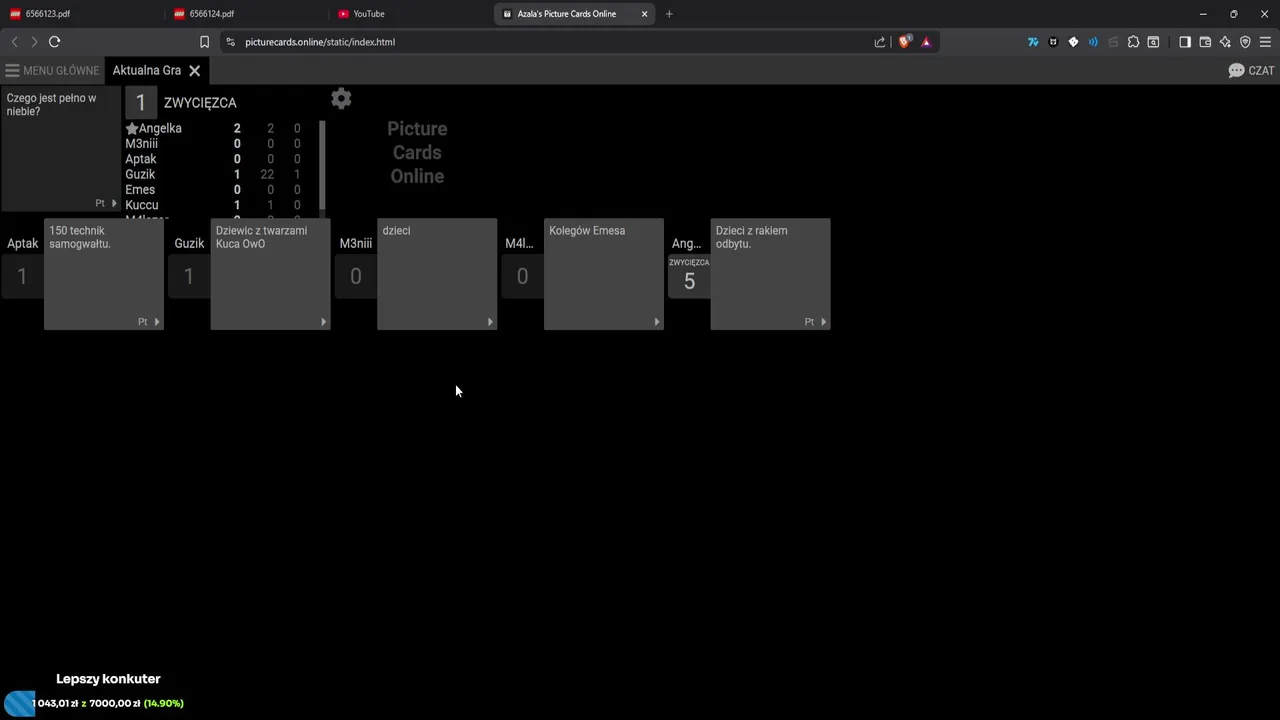Click the share page icon
This screenshot has height=720, width=1280.
tap(880, 42)
